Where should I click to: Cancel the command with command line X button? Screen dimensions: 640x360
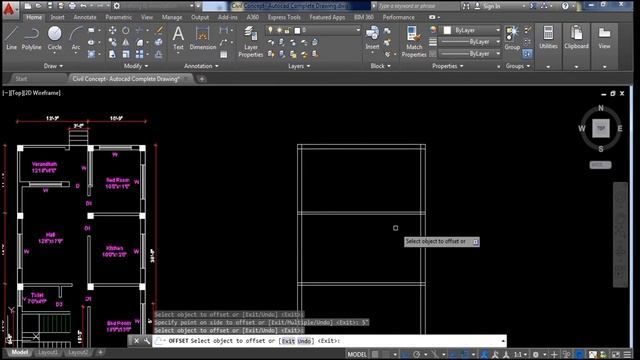click(x=136, y=341)
